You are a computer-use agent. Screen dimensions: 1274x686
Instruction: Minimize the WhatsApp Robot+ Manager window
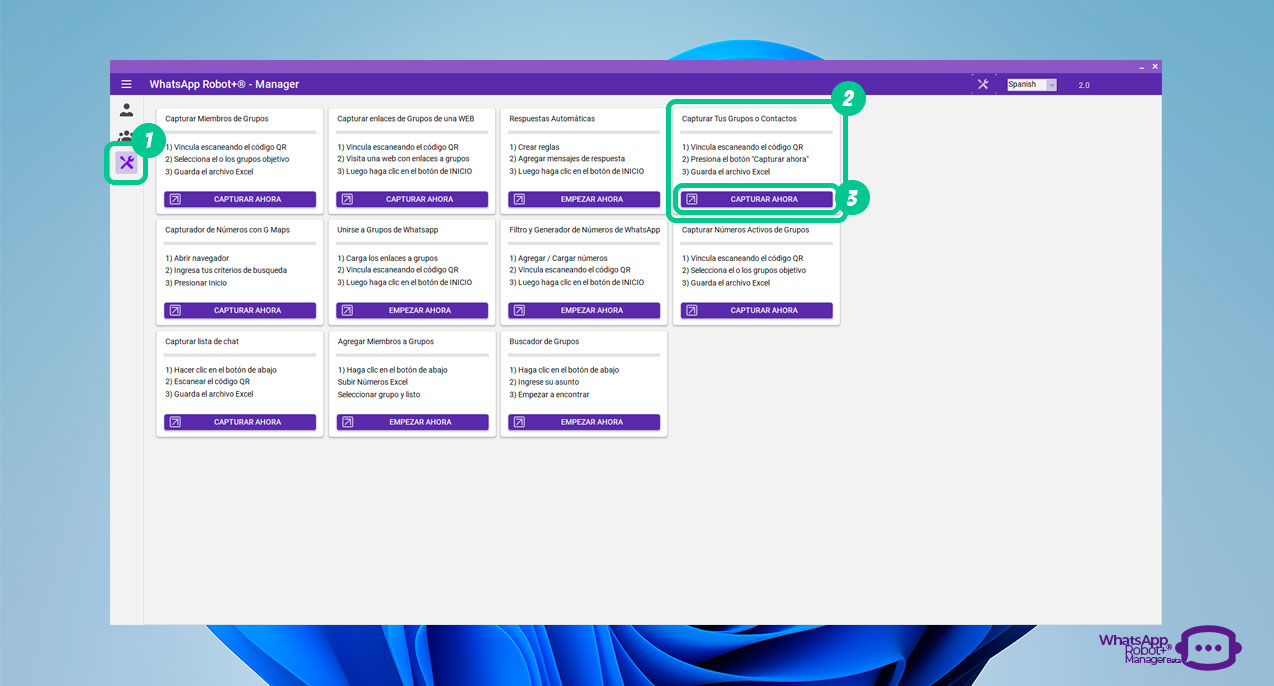click(x=1140, y=66)
